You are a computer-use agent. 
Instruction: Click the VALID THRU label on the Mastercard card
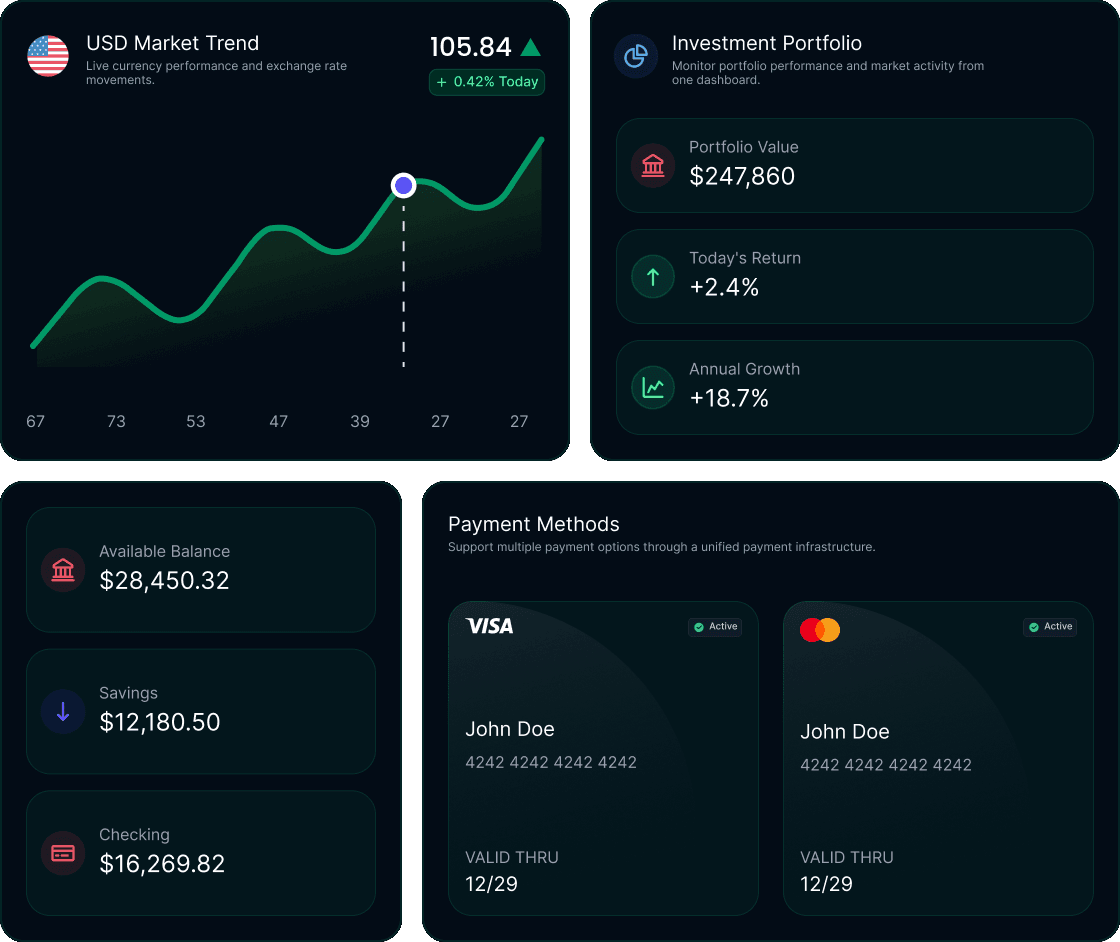point(847,858)
